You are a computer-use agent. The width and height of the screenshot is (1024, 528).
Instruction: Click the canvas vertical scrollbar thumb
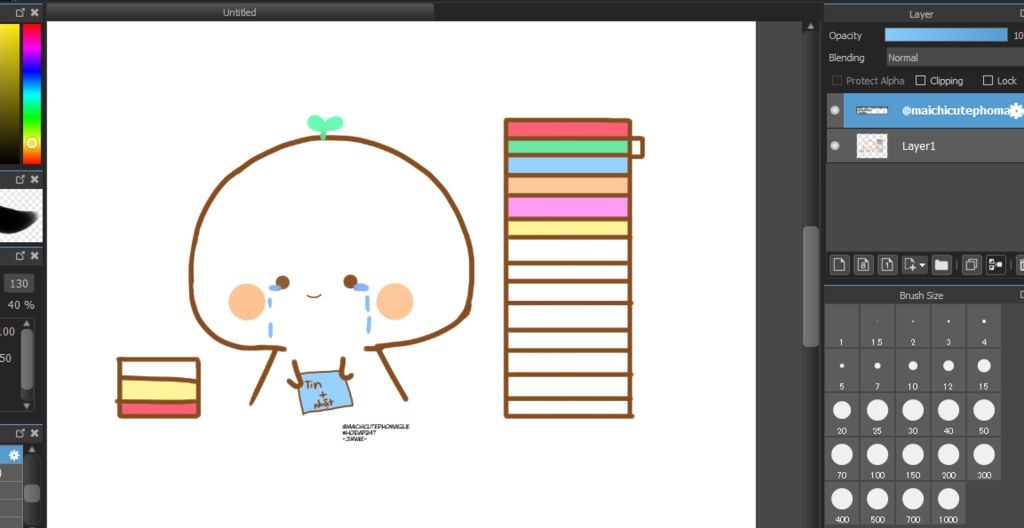(x=810, y=286)
